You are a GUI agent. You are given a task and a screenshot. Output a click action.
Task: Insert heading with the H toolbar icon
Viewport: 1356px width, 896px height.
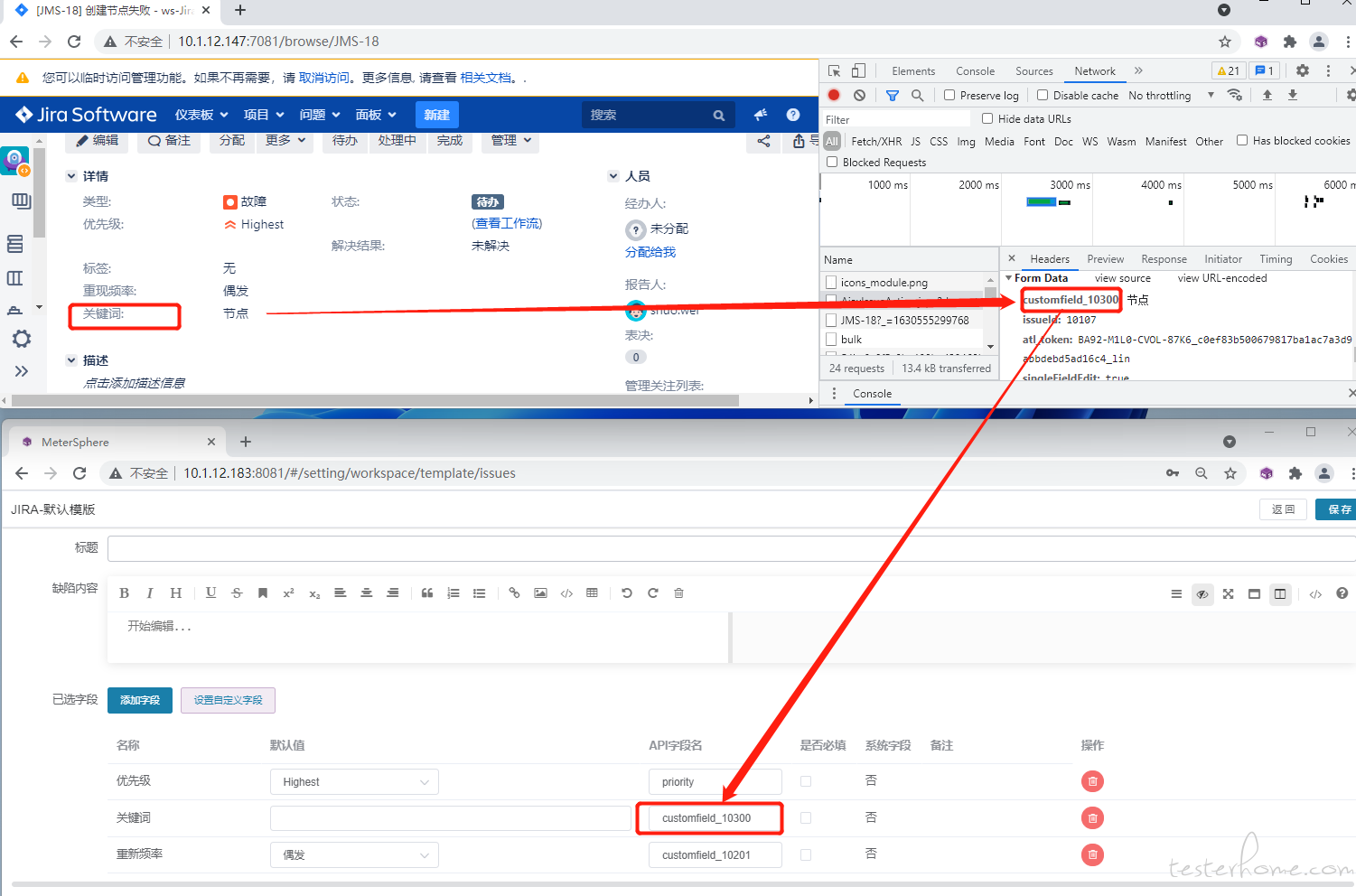point(176,593)
